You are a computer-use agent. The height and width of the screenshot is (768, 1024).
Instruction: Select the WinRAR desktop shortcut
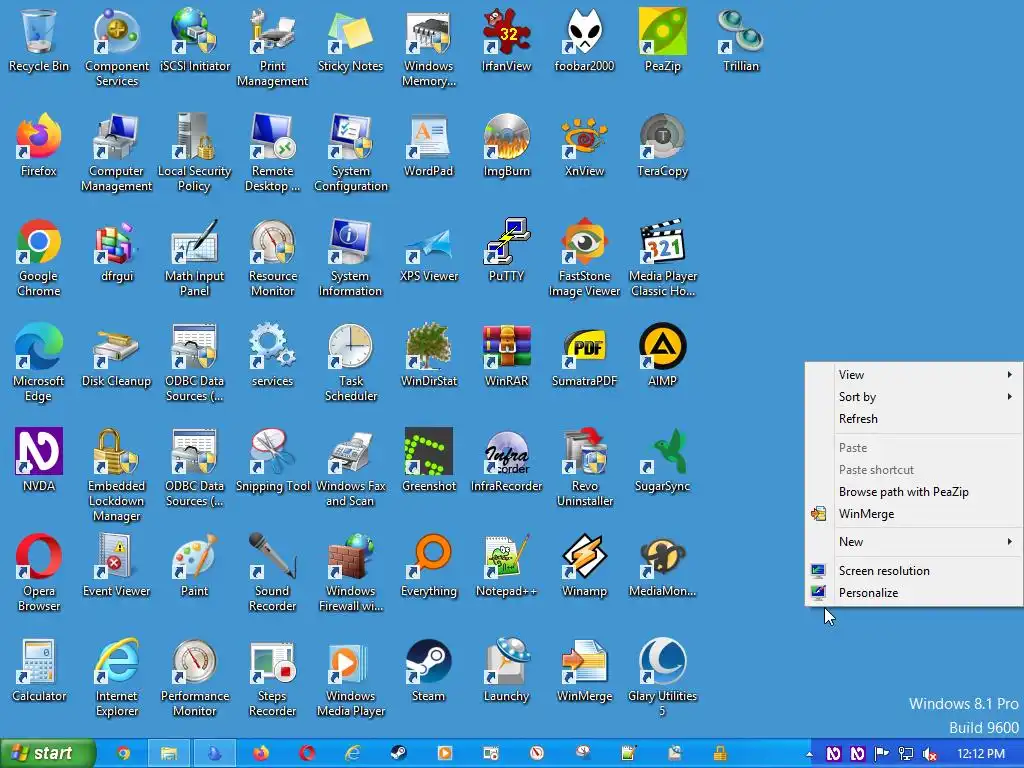(506, 356)
